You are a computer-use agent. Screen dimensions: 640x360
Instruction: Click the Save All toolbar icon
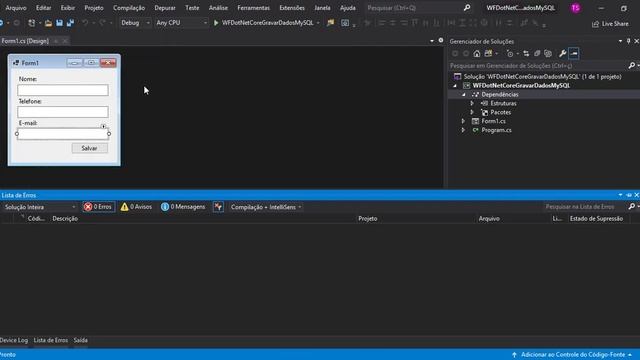click(70, 23)
